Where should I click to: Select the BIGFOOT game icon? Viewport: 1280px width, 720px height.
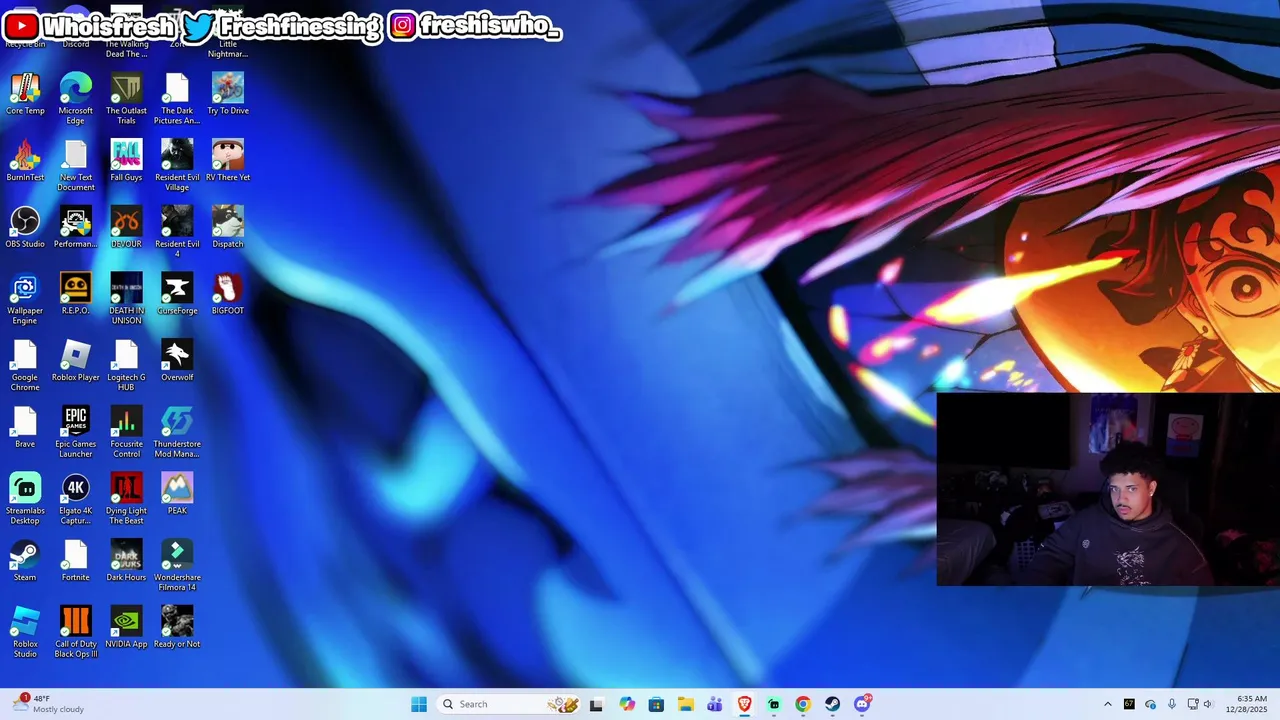(228, 294)
